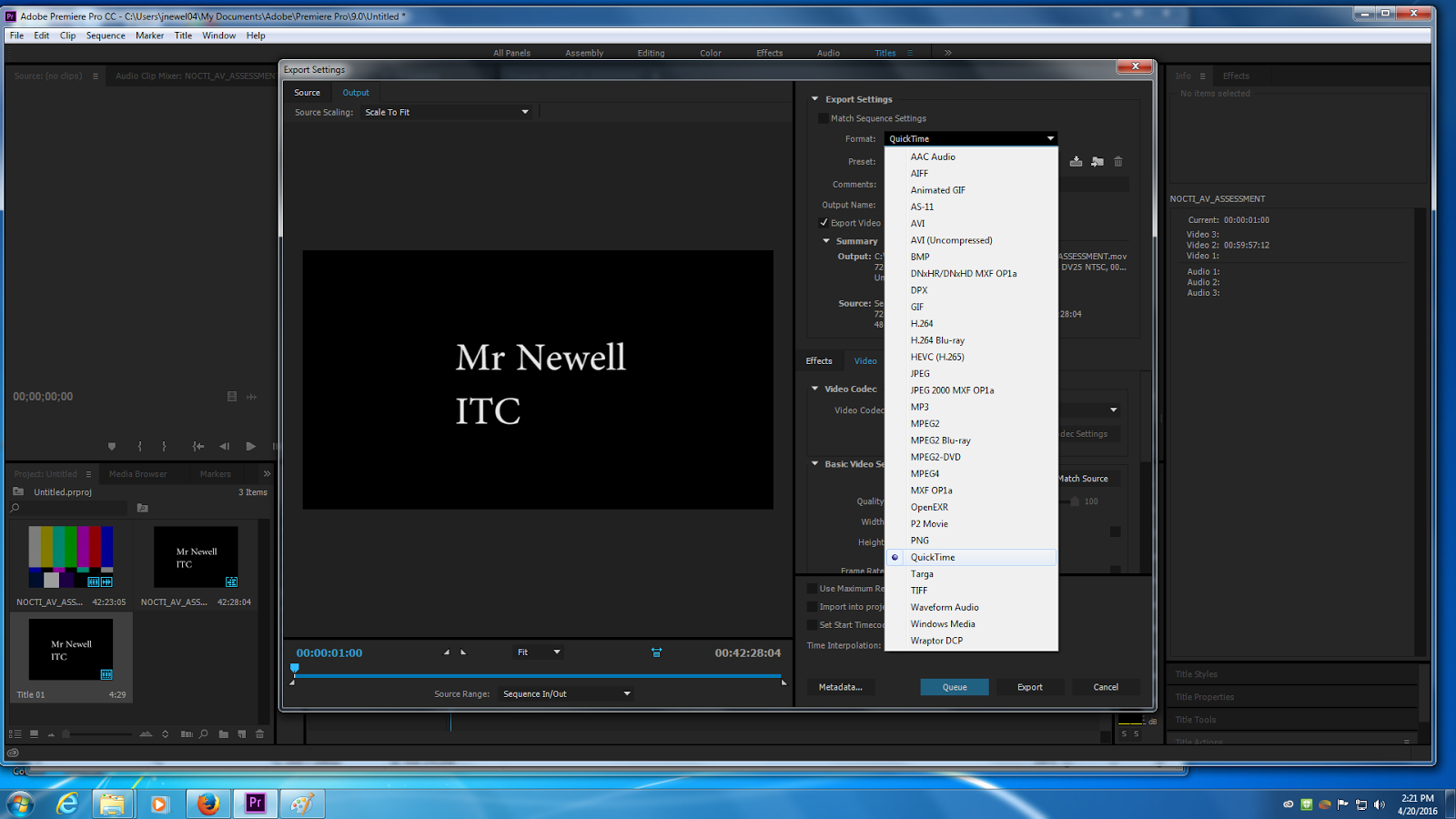Switch Project panel to Icon View

coord(34,733)
